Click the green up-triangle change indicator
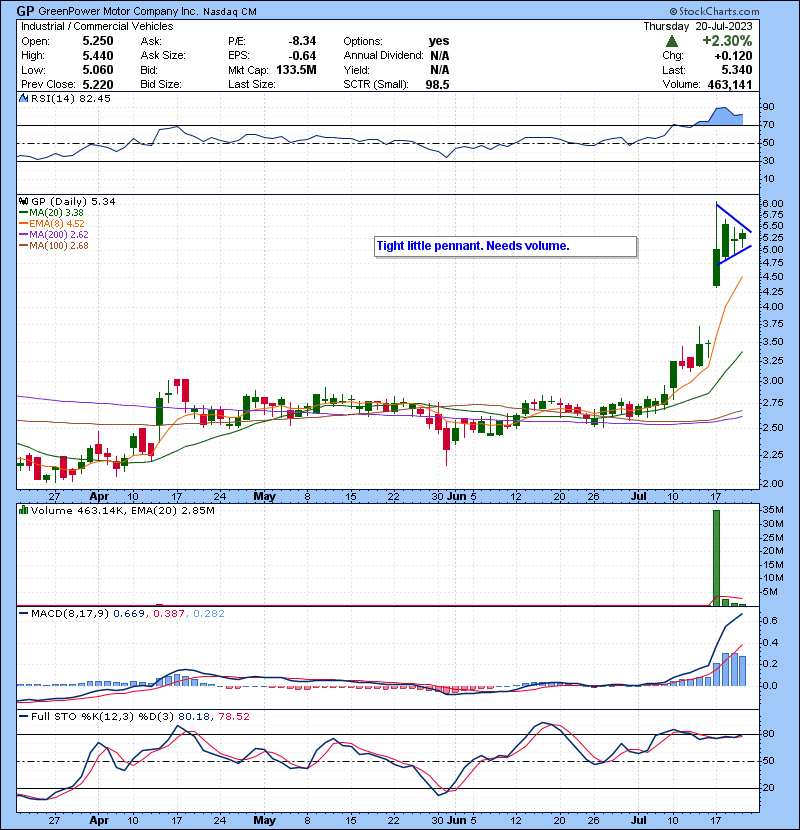 click(671, 41)
